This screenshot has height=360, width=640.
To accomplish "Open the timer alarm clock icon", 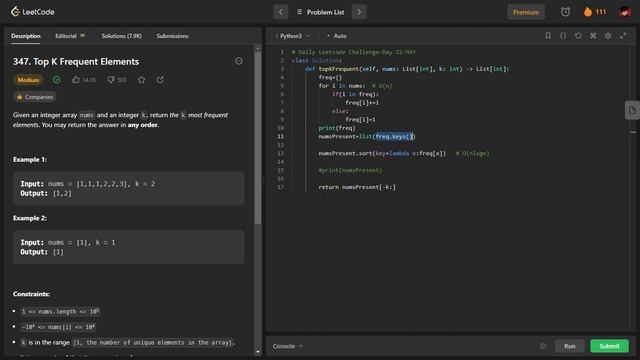I will [x=565, y=12].
